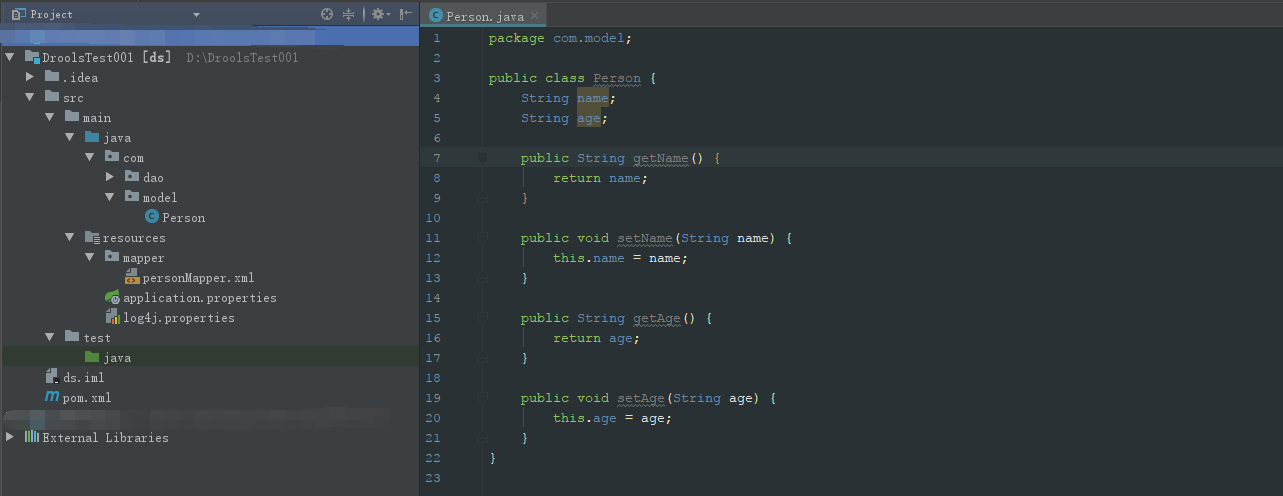Click line number 23 in the gutter
Image resolution: width=1283 pixels, height=496 pixels.
(432, 478)
